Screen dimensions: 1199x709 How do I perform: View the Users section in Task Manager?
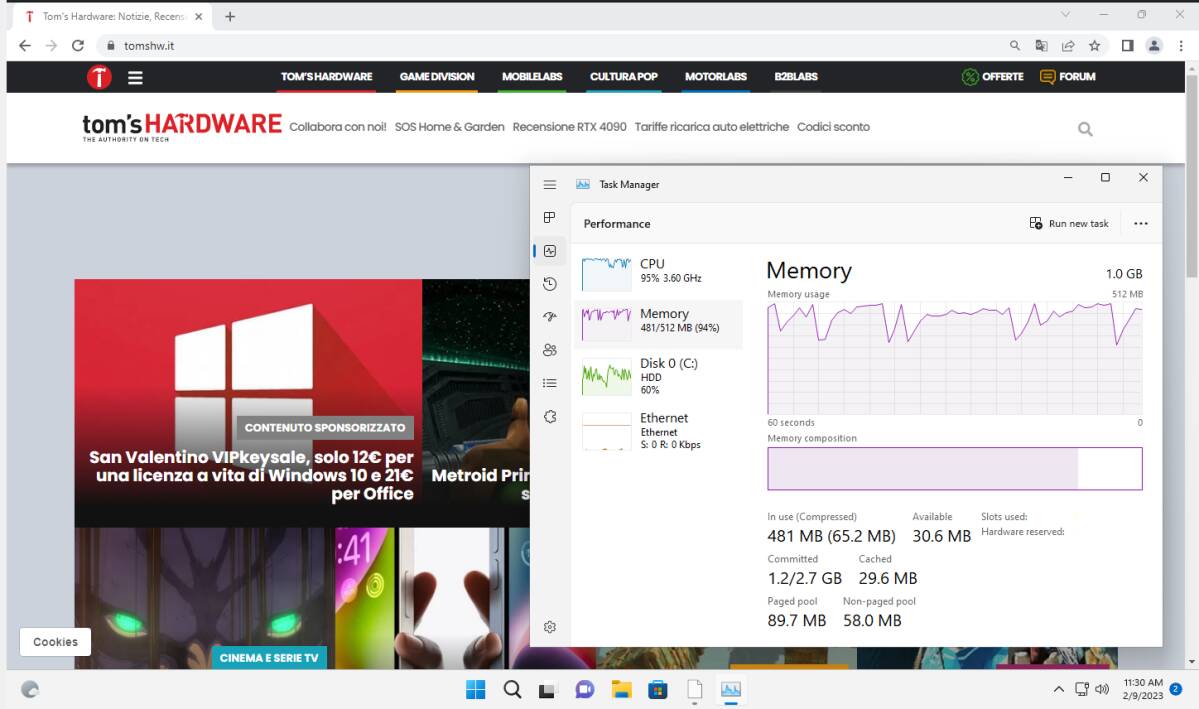click(549, 350)
